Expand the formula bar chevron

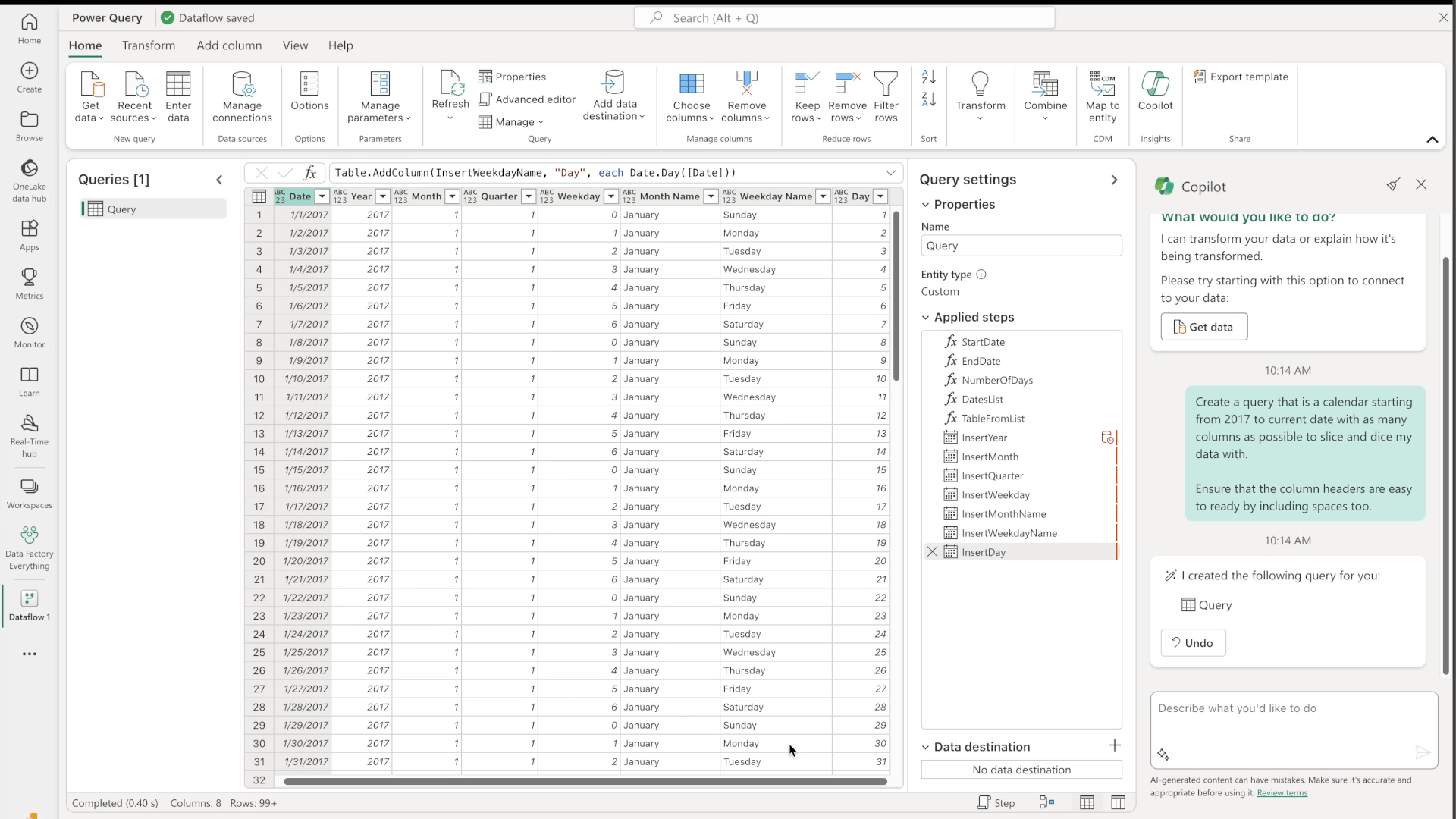(x=890, y=173)
